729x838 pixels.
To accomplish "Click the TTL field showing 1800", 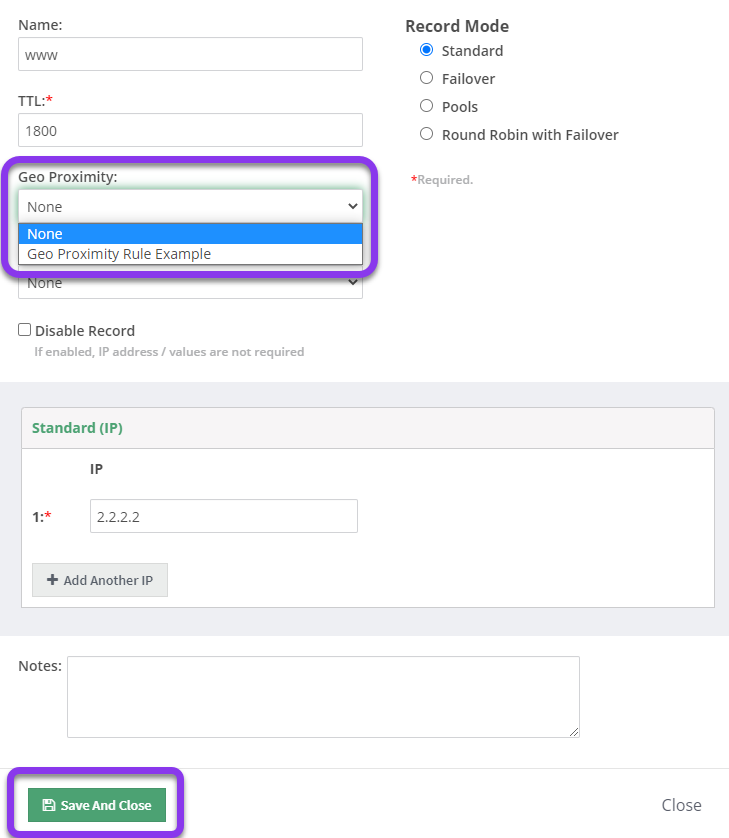I will (190, 130).
